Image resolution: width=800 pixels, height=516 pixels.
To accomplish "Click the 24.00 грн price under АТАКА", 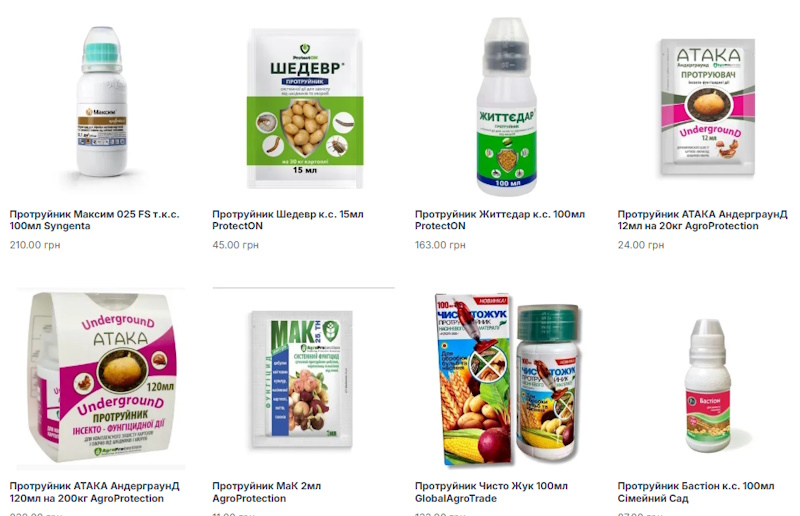I will [641, 245].
